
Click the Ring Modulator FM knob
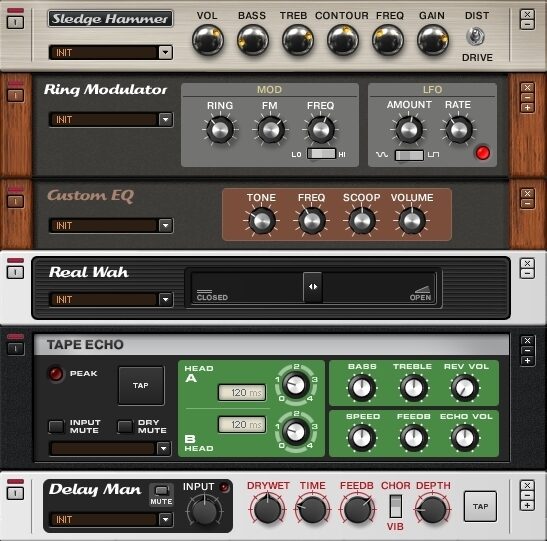[270, 130]
